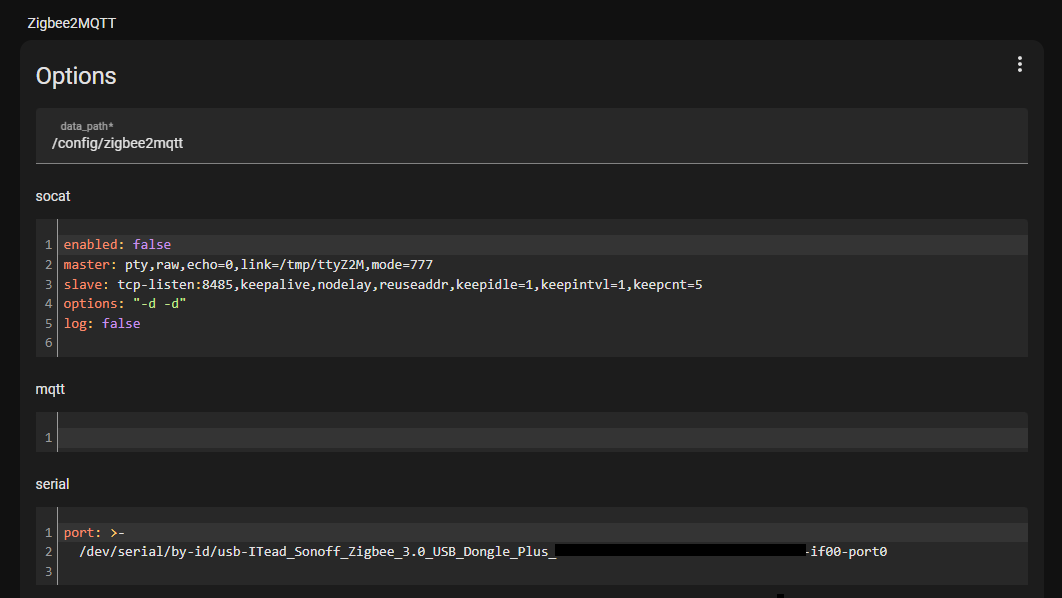Click line number 1 in mqtt gutter

48,438
